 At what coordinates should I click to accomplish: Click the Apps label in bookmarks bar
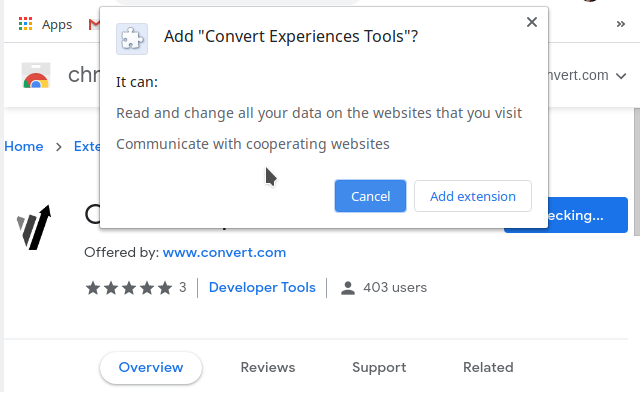coord(57,24)
